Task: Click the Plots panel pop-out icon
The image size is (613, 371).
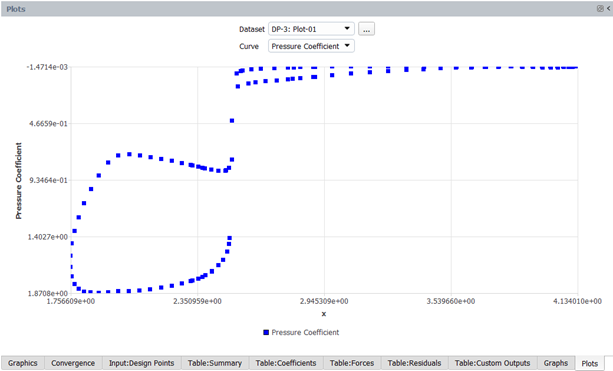Action: (x=600, y=9)
